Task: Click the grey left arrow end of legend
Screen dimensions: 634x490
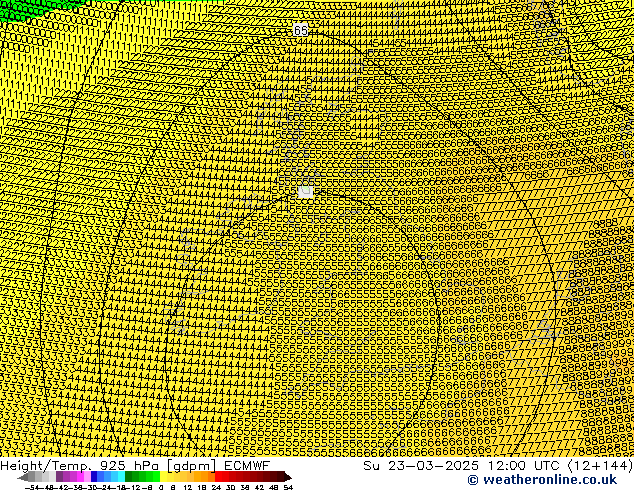Action: click(x=22, y=477)
